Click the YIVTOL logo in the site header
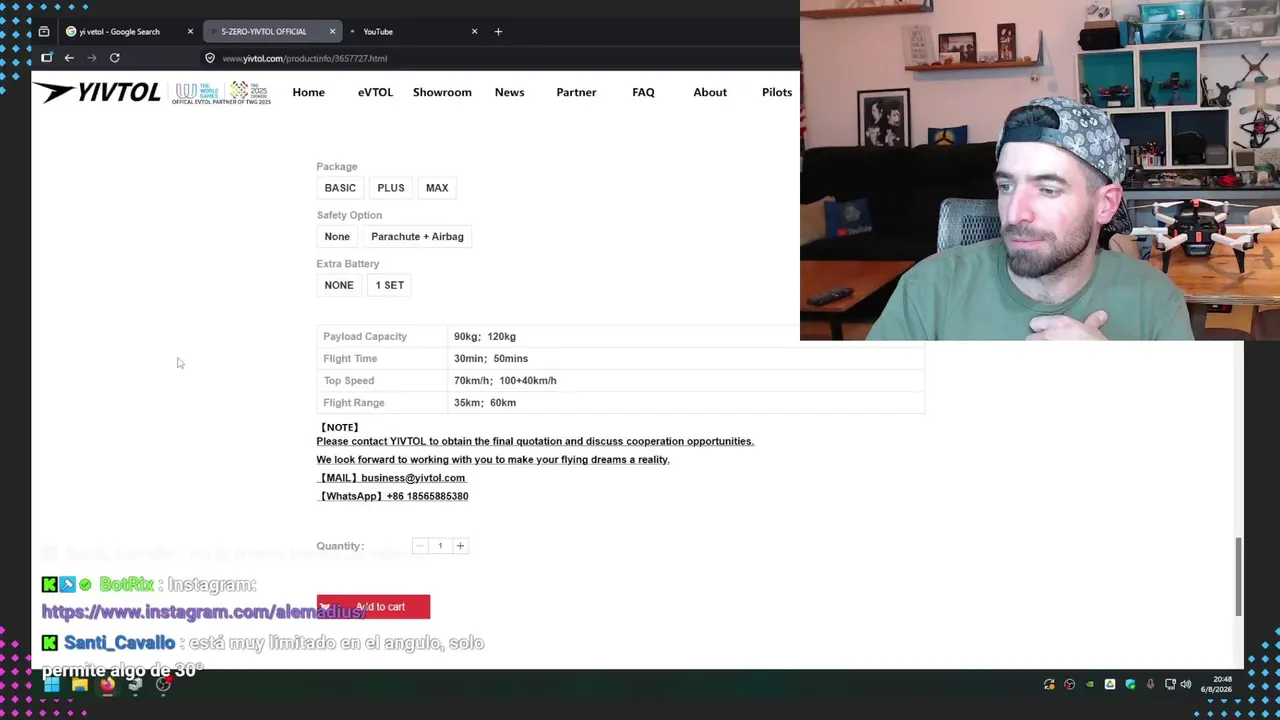This screenshot has width=1280, height=720. point(97,92)
